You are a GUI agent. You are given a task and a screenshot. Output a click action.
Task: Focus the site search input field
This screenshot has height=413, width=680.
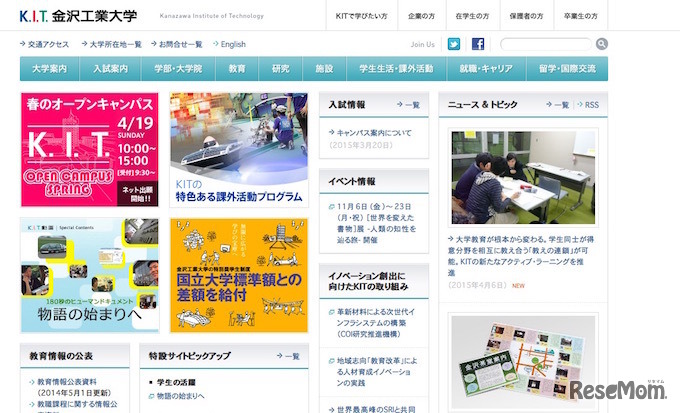pos(546,44)
